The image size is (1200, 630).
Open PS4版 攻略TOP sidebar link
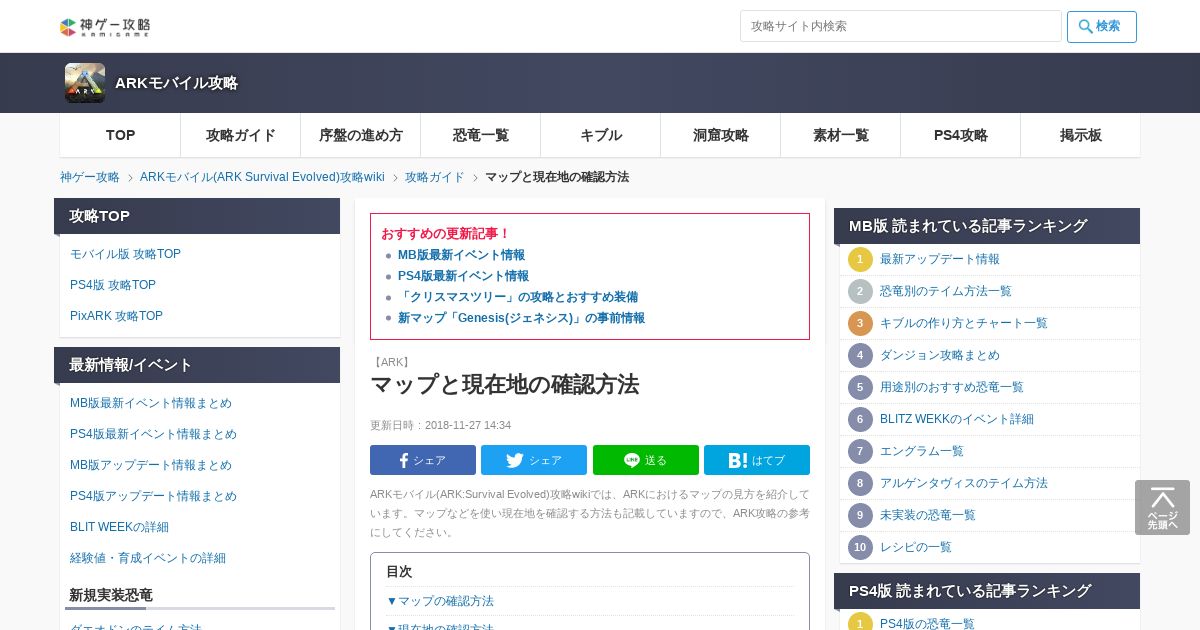[113, 285]
